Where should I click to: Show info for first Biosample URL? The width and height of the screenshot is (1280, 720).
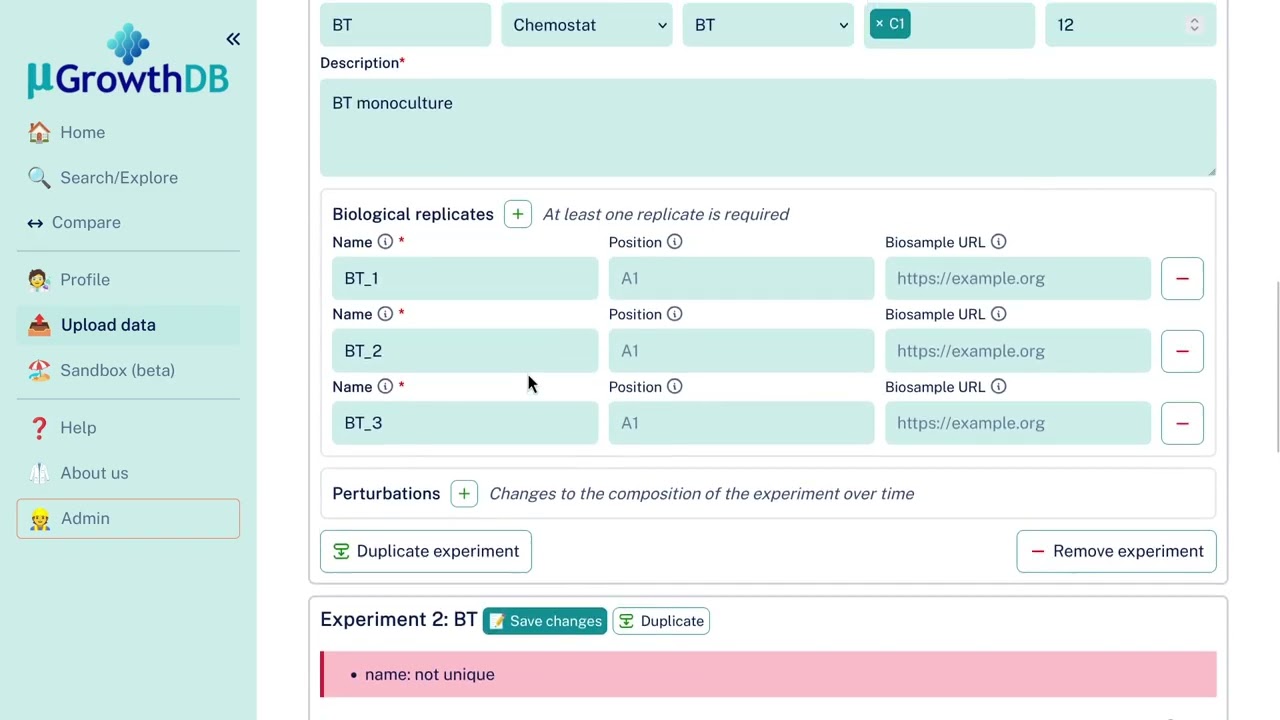[x=998, y=242]
